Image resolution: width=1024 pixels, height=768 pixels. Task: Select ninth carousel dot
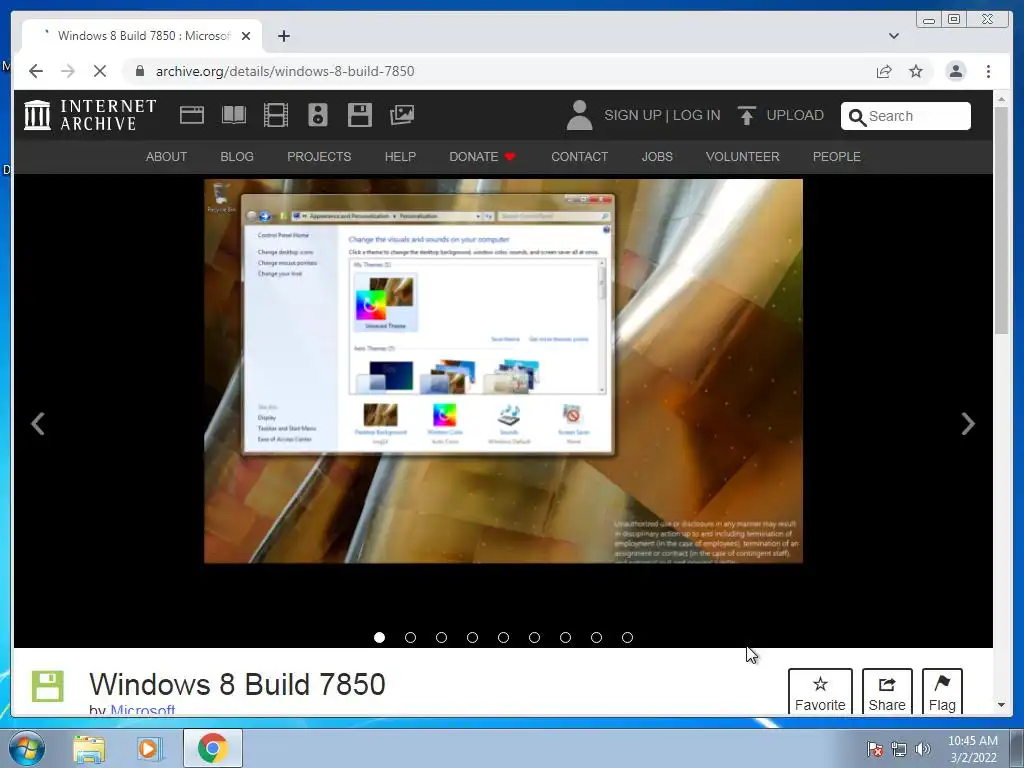pyautogui.click(x=628, y=637)
